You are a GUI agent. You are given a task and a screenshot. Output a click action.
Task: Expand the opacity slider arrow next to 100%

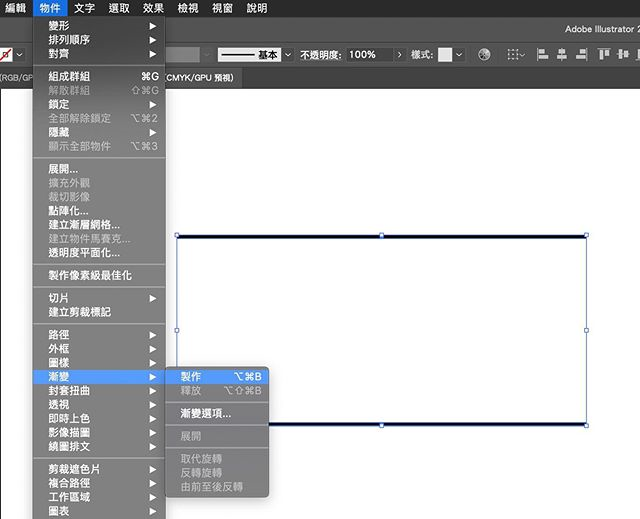[x=399, y=55]
